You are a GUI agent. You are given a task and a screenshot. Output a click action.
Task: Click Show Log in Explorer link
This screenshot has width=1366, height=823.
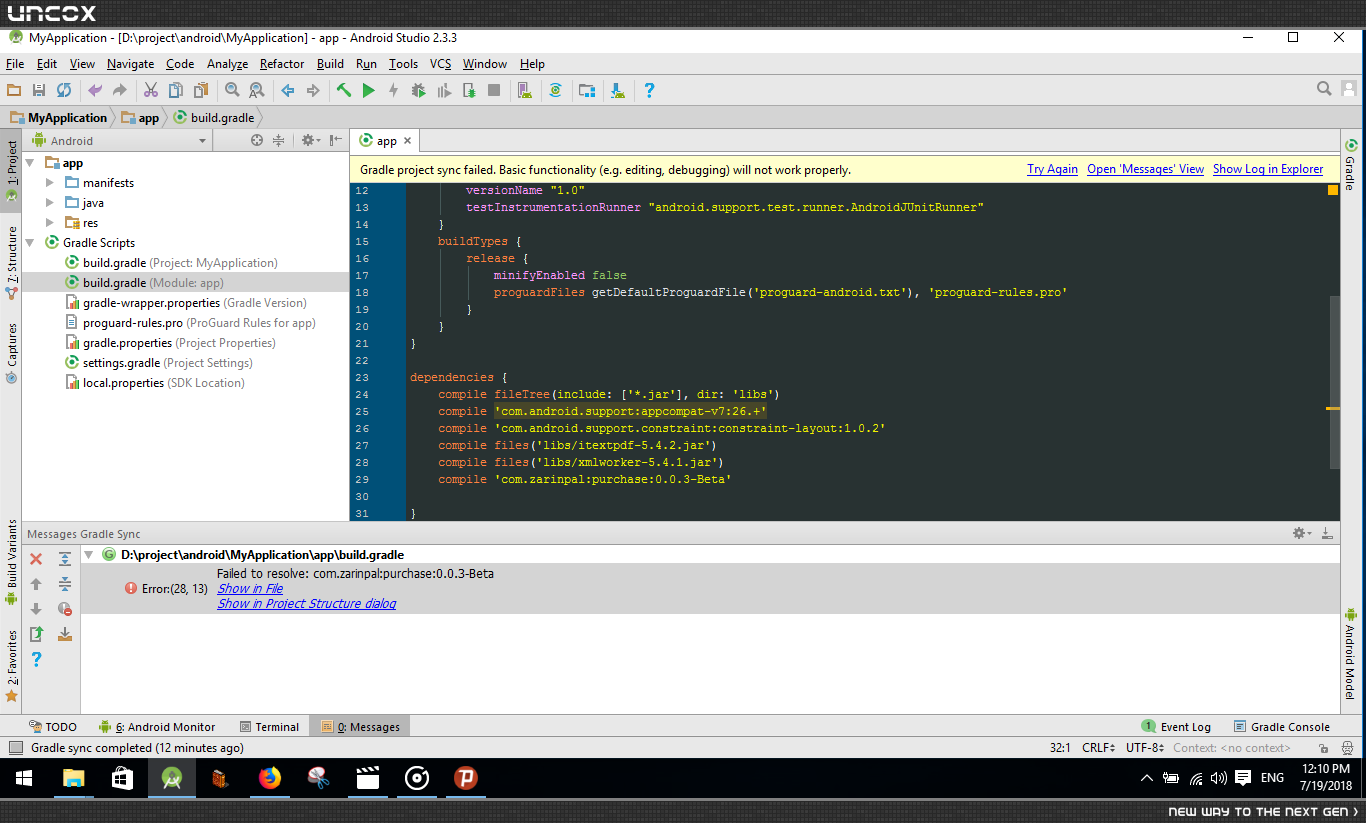(x=1268, y=169)
